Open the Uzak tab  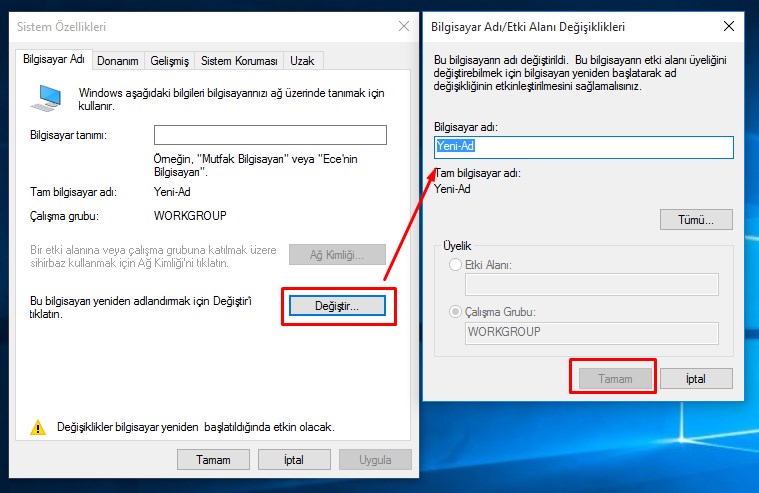[302, 61]
